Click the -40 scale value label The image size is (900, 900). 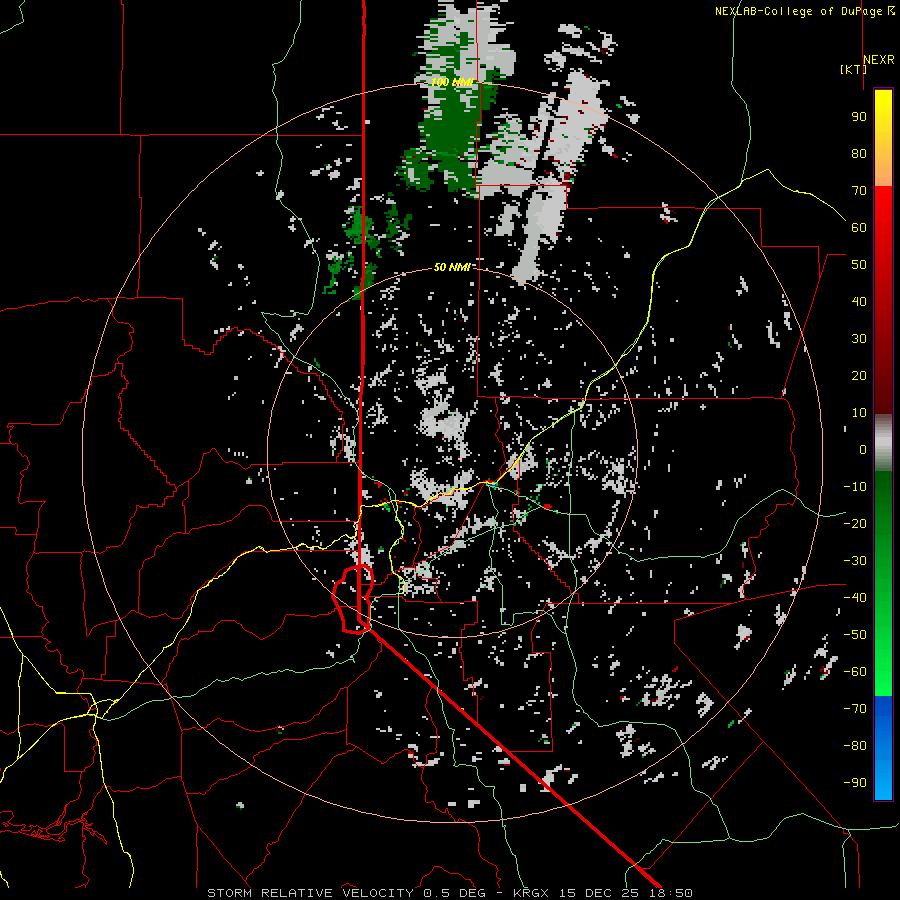(855, 598)
